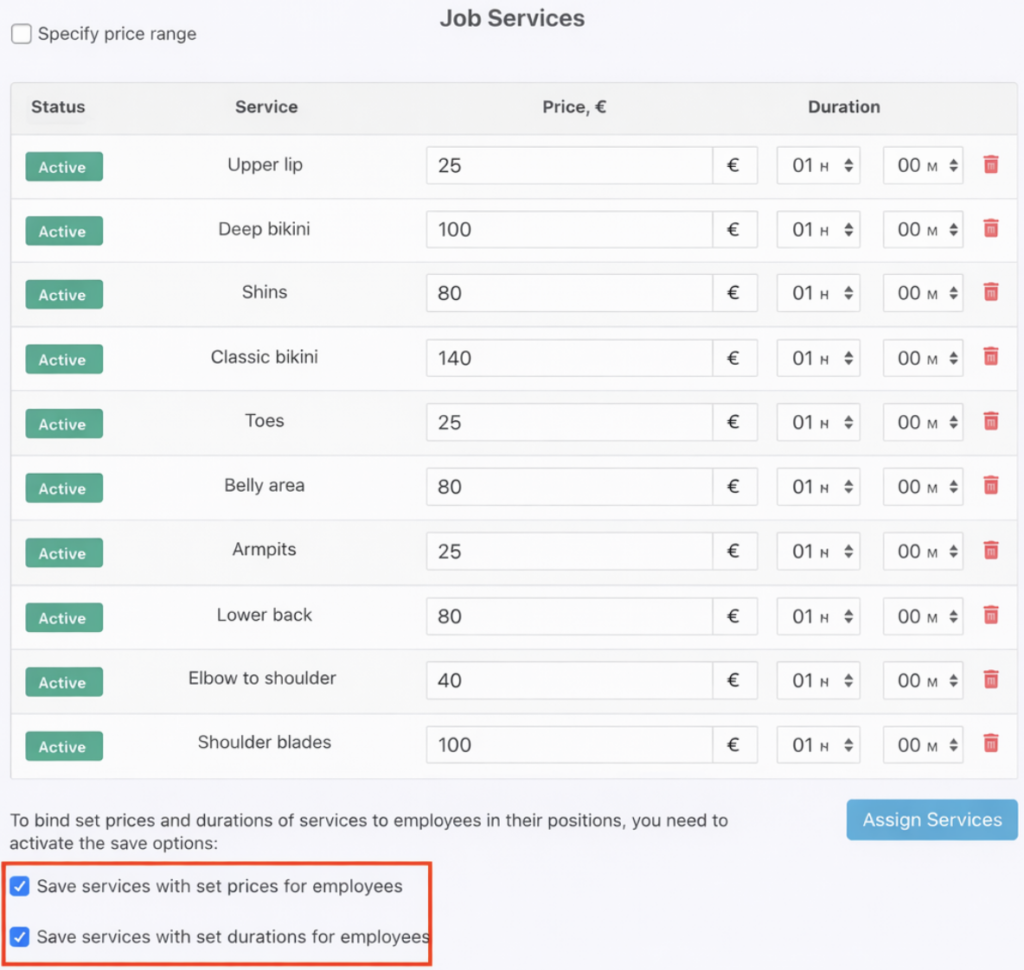Remove the Shins service with trash icon
Viewport: 1024px width, 970px height.
pyautogui.click(x=991, y=293)
